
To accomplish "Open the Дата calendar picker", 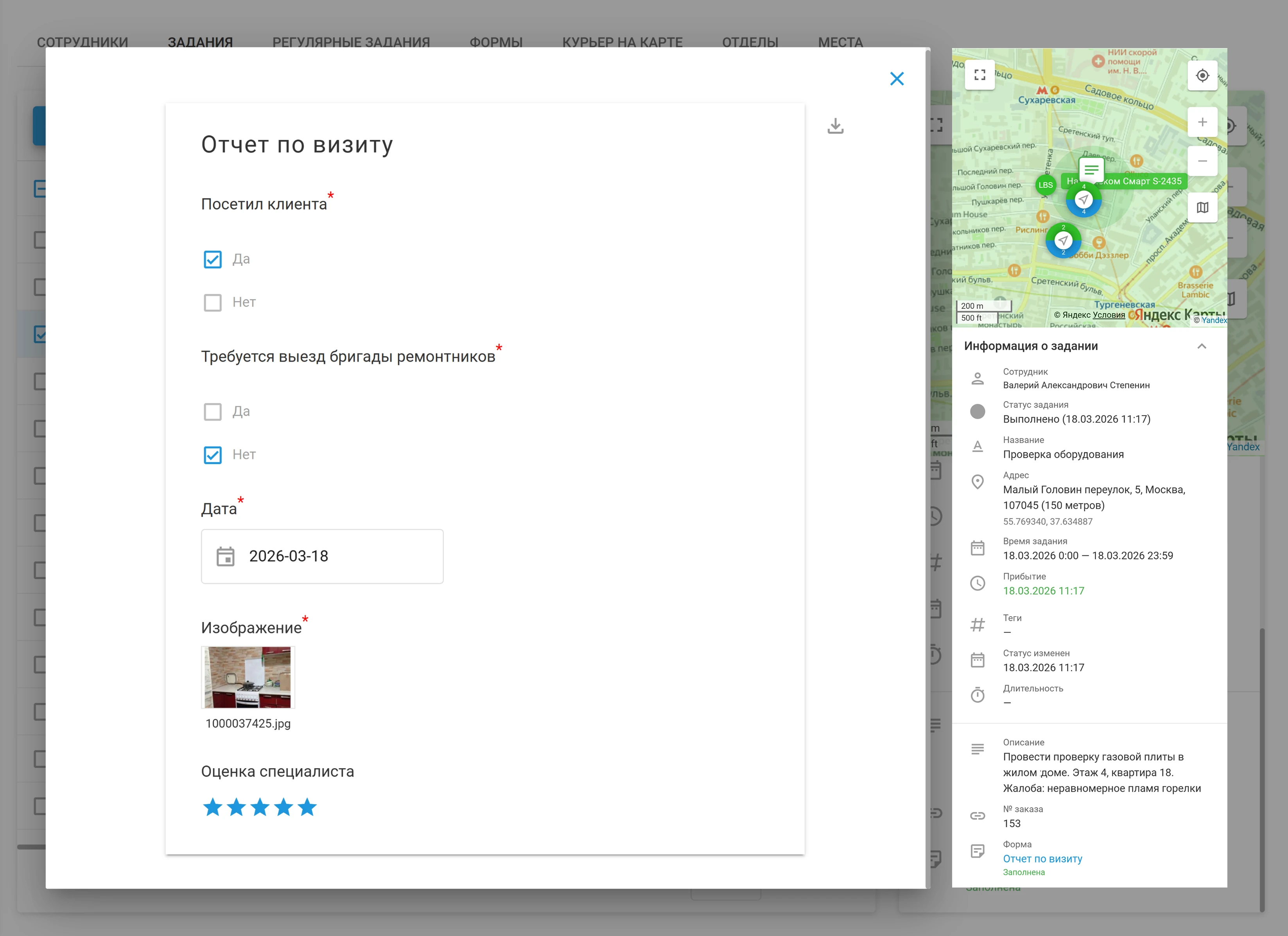I will (226, 557).
